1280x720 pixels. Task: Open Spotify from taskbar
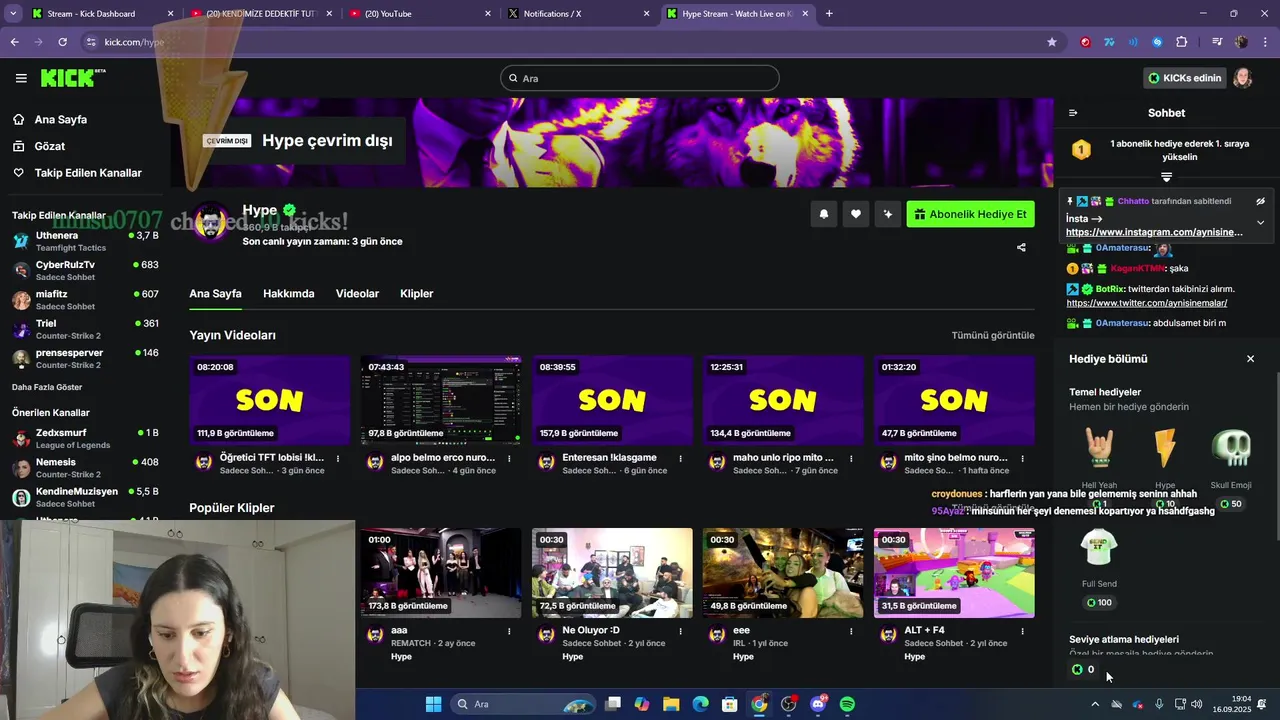[x=847, y=704]
